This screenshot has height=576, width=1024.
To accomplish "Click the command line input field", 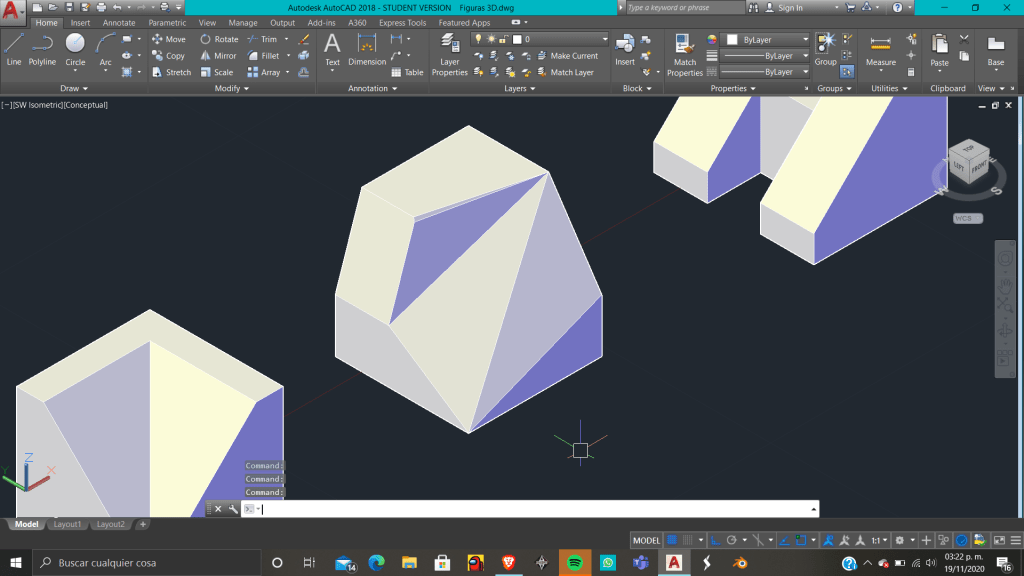I will 530,509.
